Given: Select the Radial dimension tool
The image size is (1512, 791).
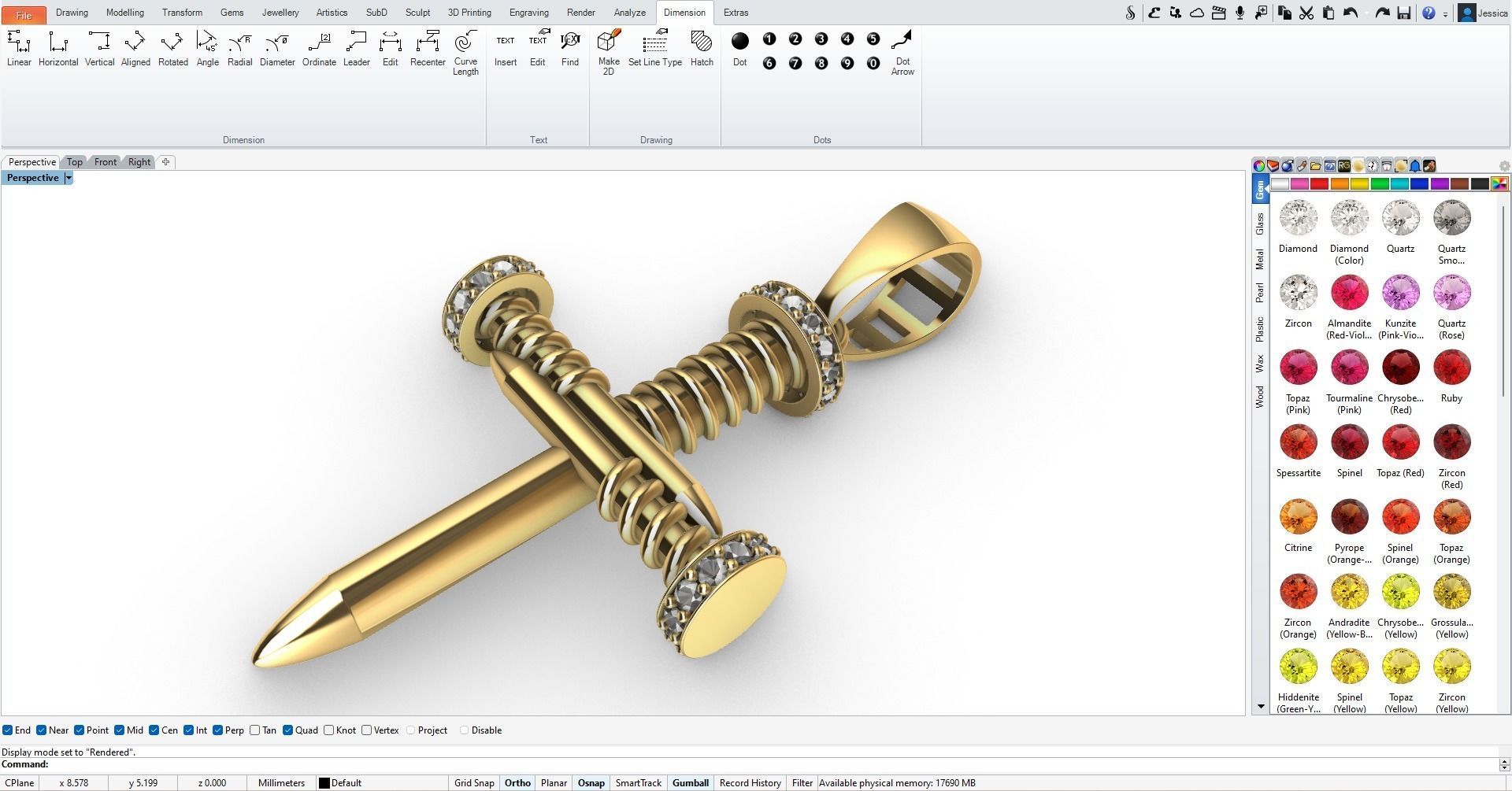Looking at the screenshot, I should (x=239, y=49).
